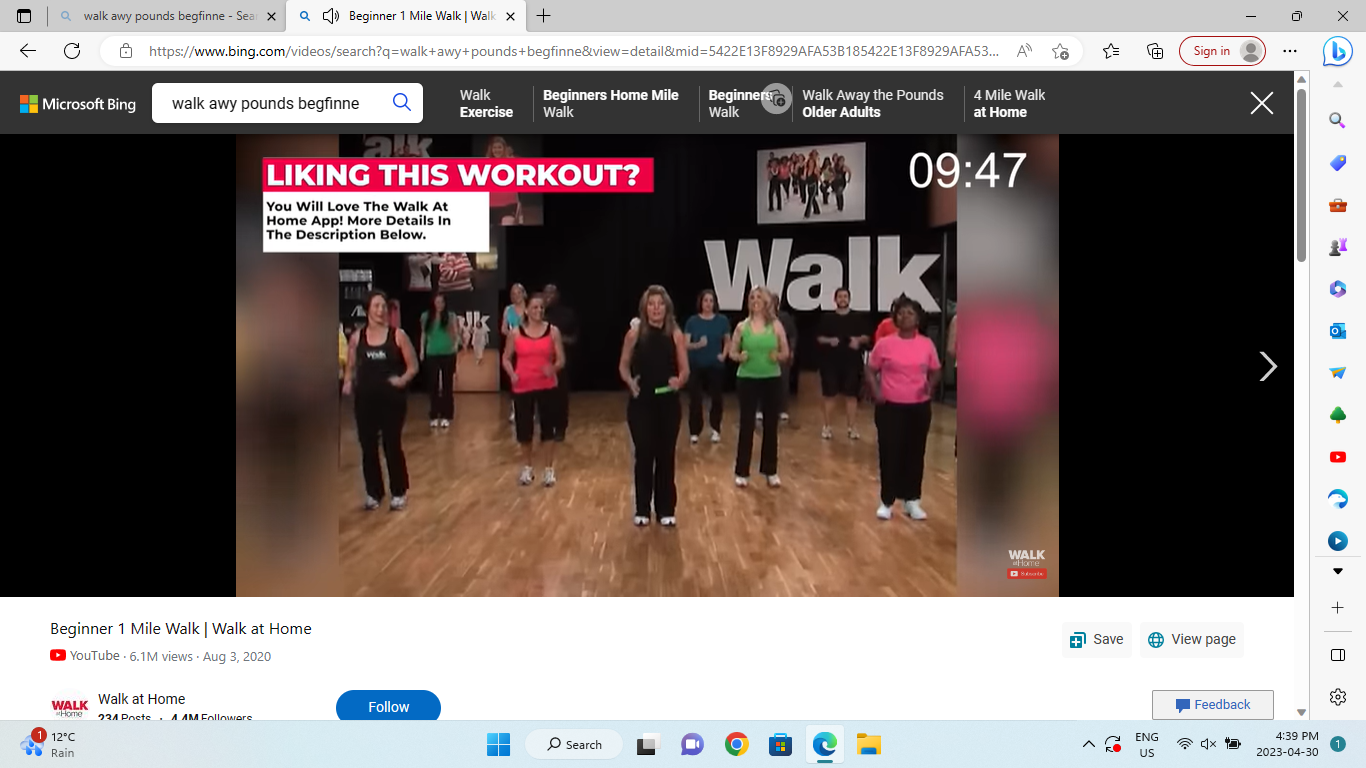
Task: Click the Read Aloud icon in the address bar
Action: coord(1024,51)
